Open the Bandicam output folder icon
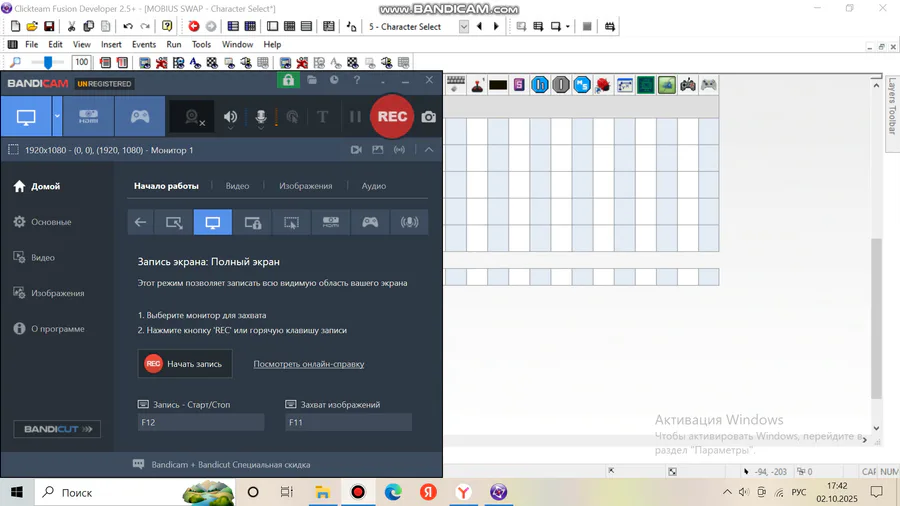Screen dimensions: 900x506 312,80
